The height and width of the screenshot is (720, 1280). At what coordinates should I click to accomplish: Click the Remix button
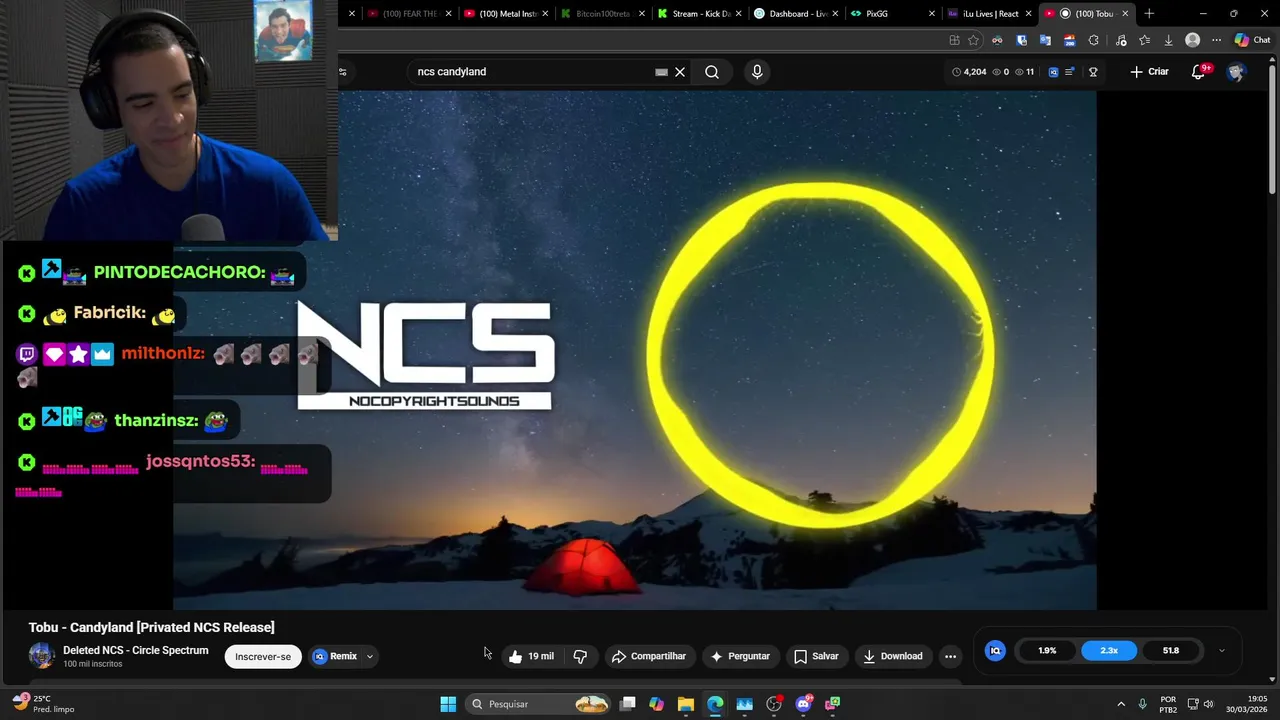[x=335, y=657]
